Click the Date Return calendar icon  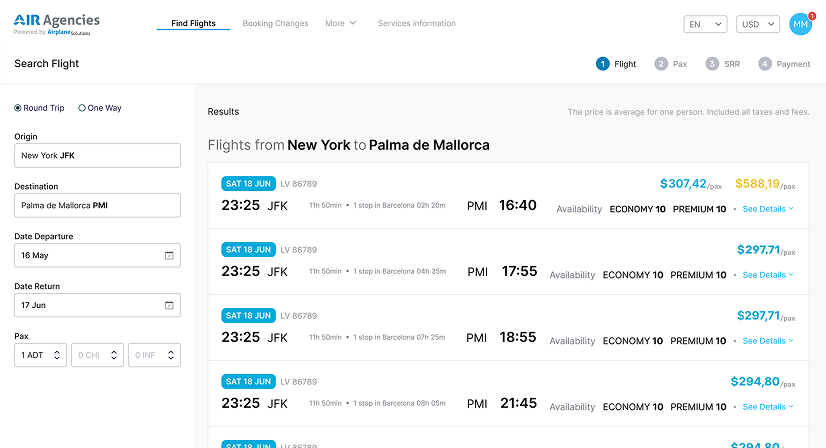(x=169, y=305)
